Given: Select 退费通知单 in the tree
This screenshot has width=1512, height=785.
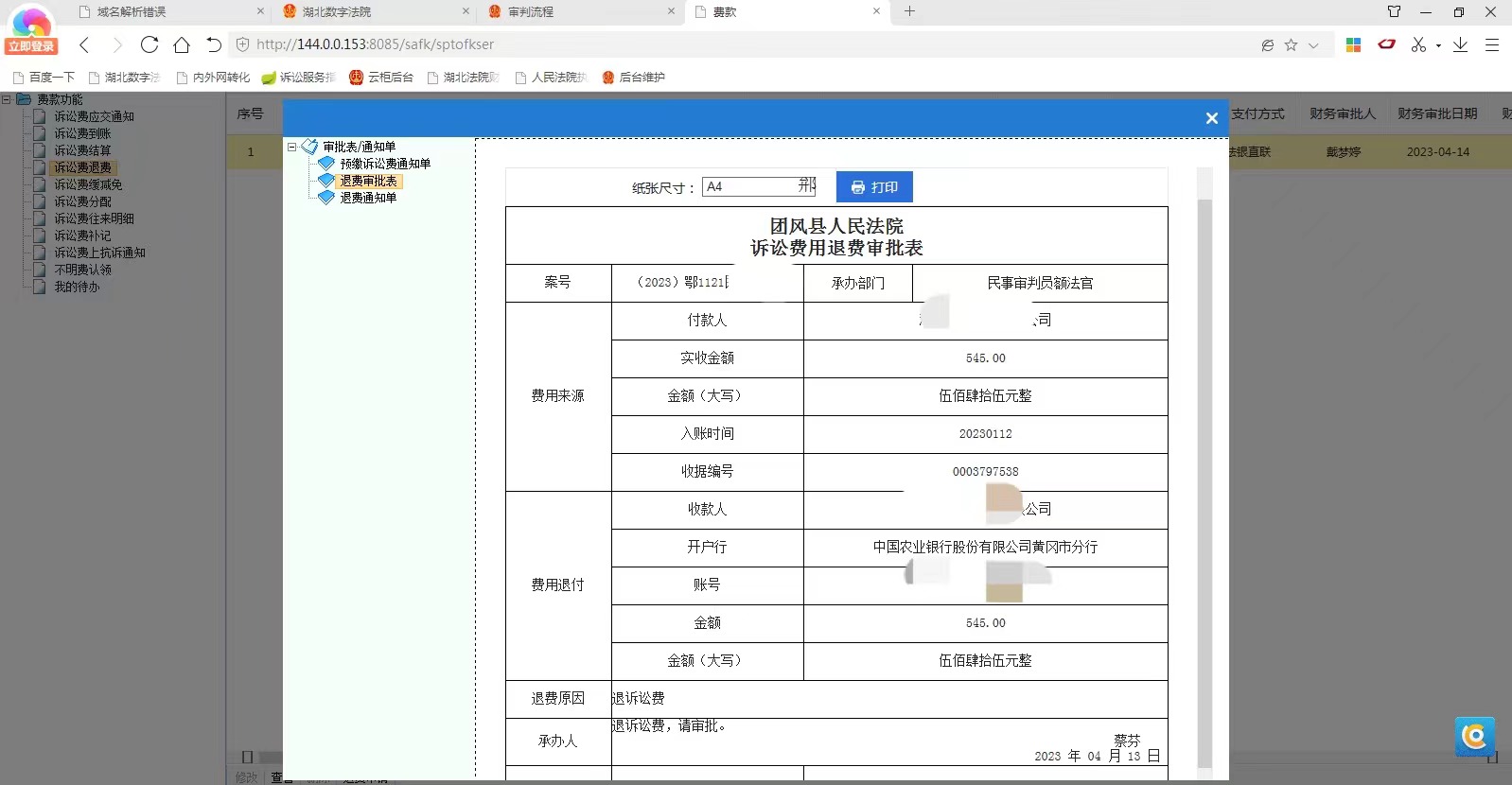Looking at the screenshot, I should pos(368,198).
